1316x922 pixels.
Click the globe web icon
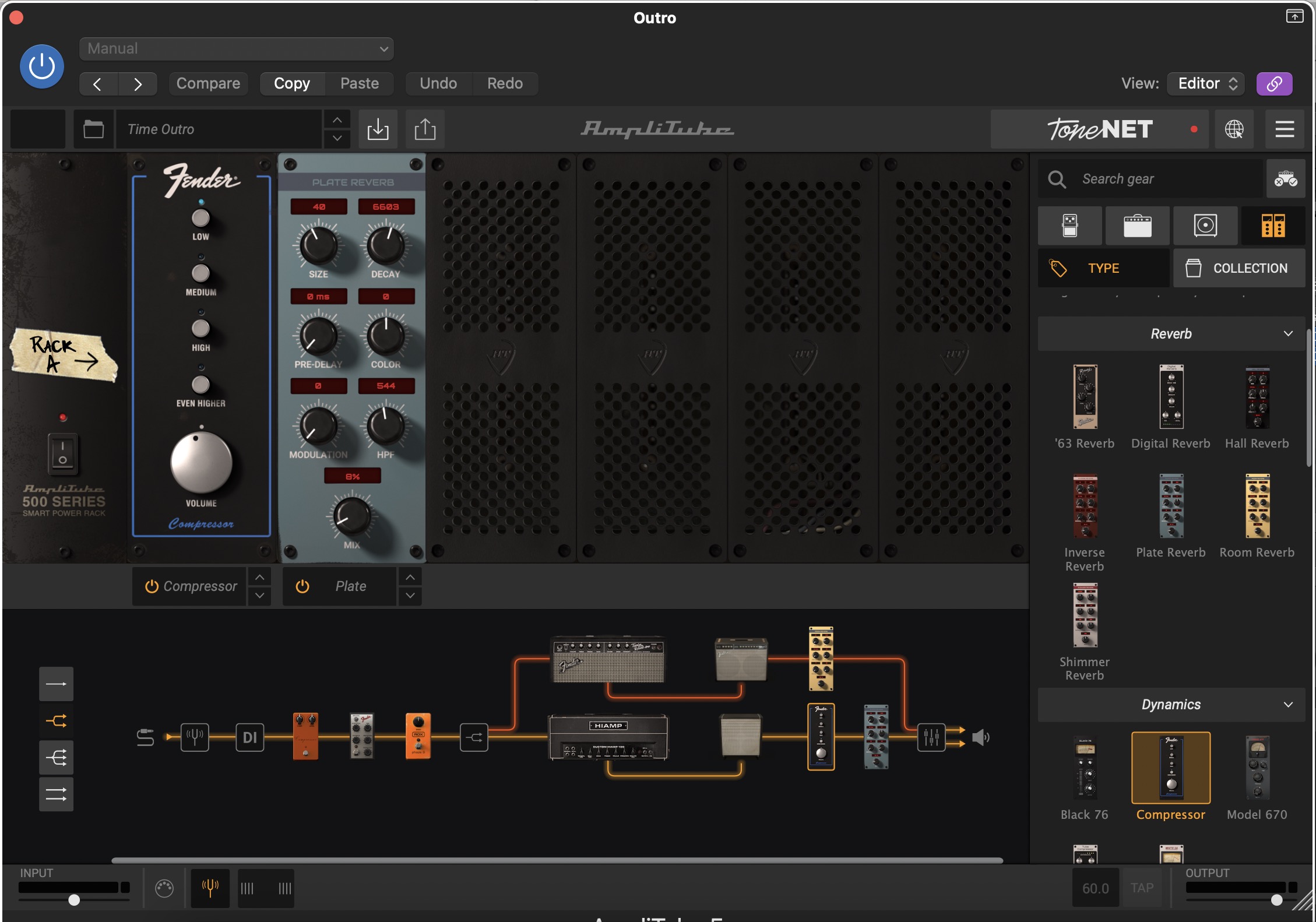(1234, 129)
